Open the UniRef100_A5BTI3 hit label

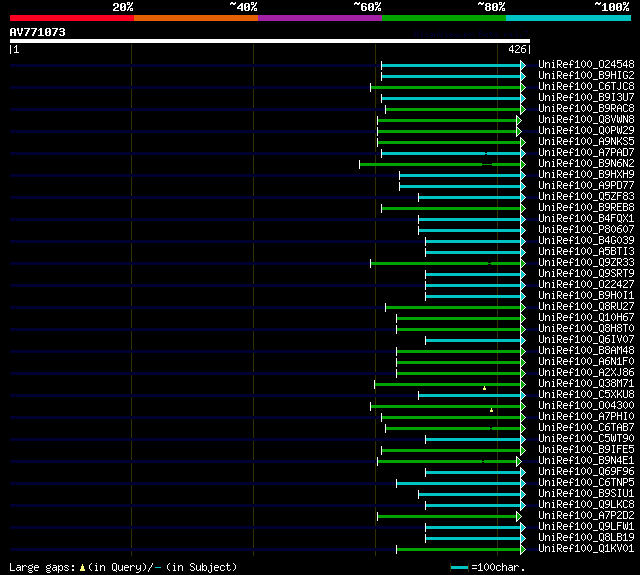[586, 252]
